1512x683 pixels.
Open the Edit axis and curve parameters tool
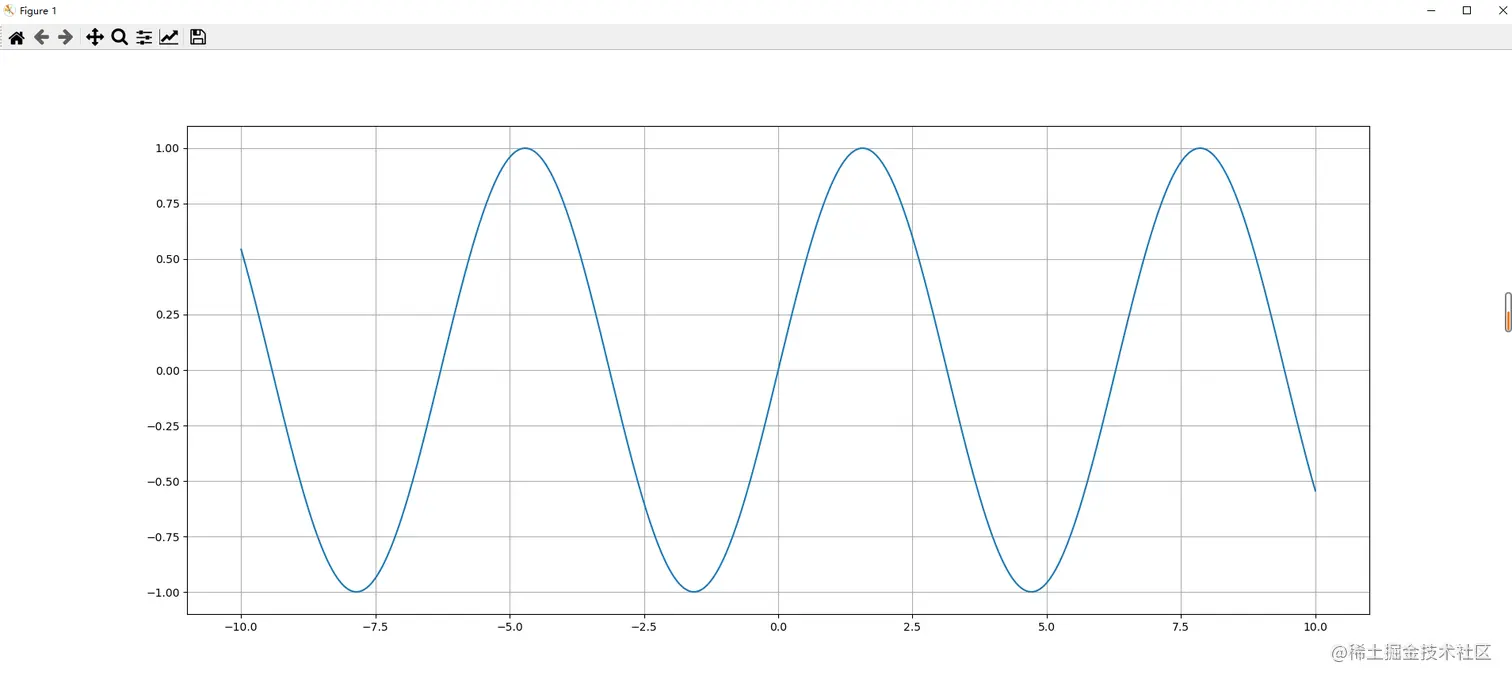tap(169, 37)
